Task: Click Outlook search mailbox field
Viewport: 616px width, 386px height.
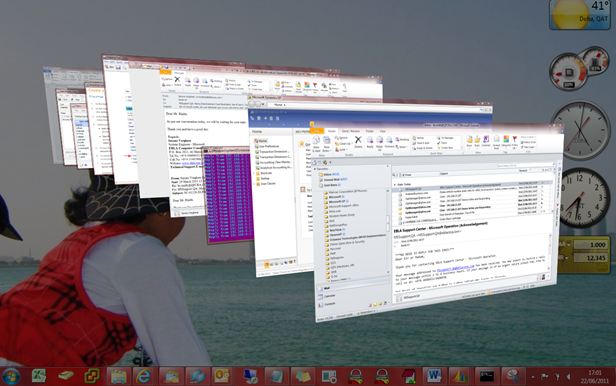Action: coord(524,166)
